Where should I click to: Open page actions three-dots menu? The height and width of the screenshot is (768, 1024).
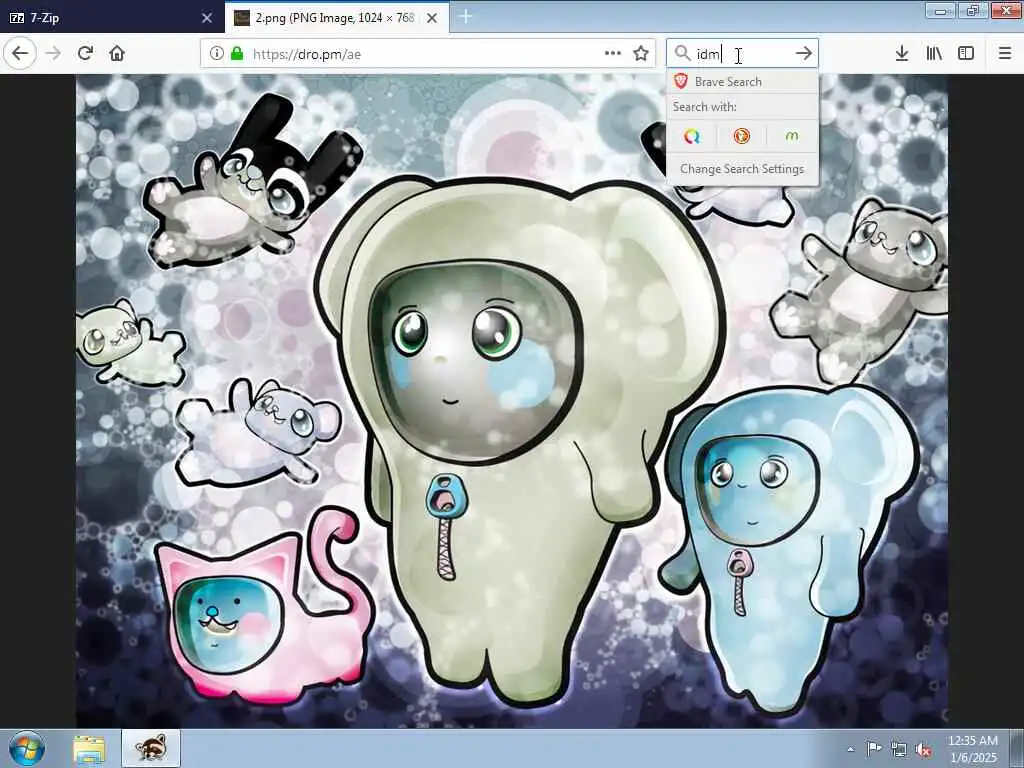[x=613, y=54]
